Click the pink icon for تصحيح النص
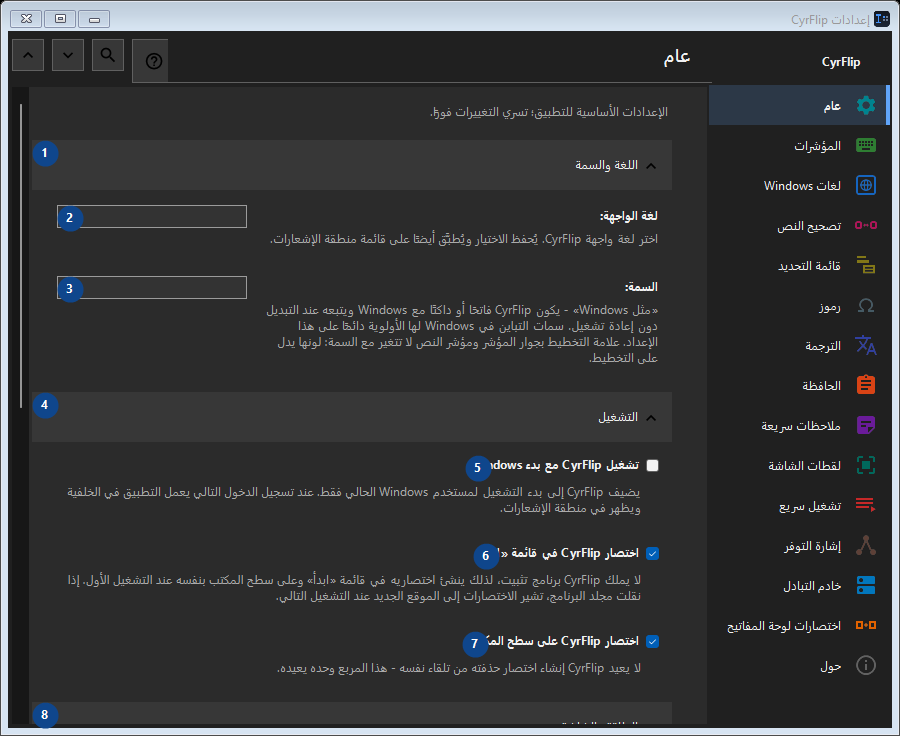 [x=866, y=225]
